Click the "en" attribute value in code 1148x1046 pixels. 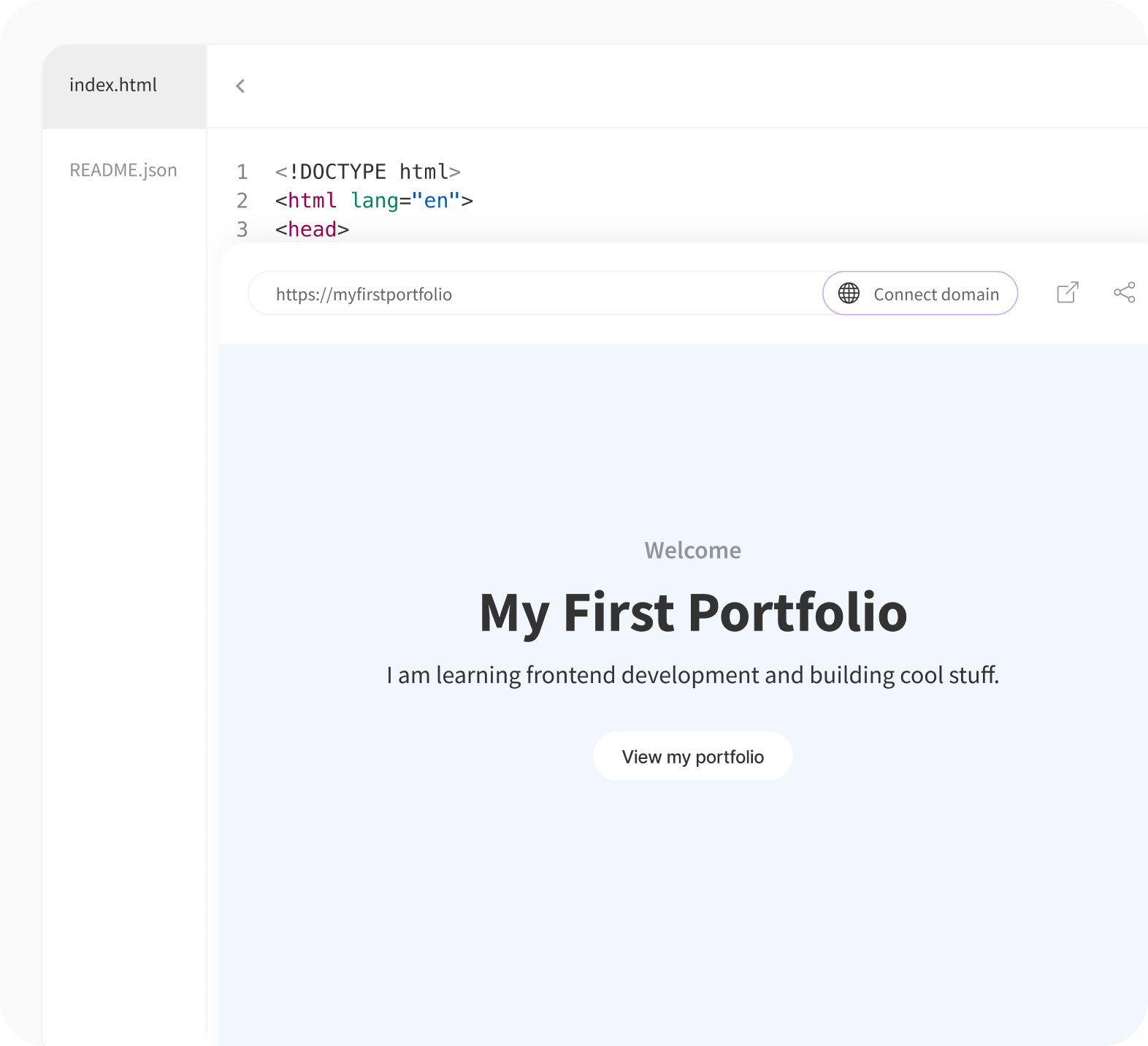(436, 201)
